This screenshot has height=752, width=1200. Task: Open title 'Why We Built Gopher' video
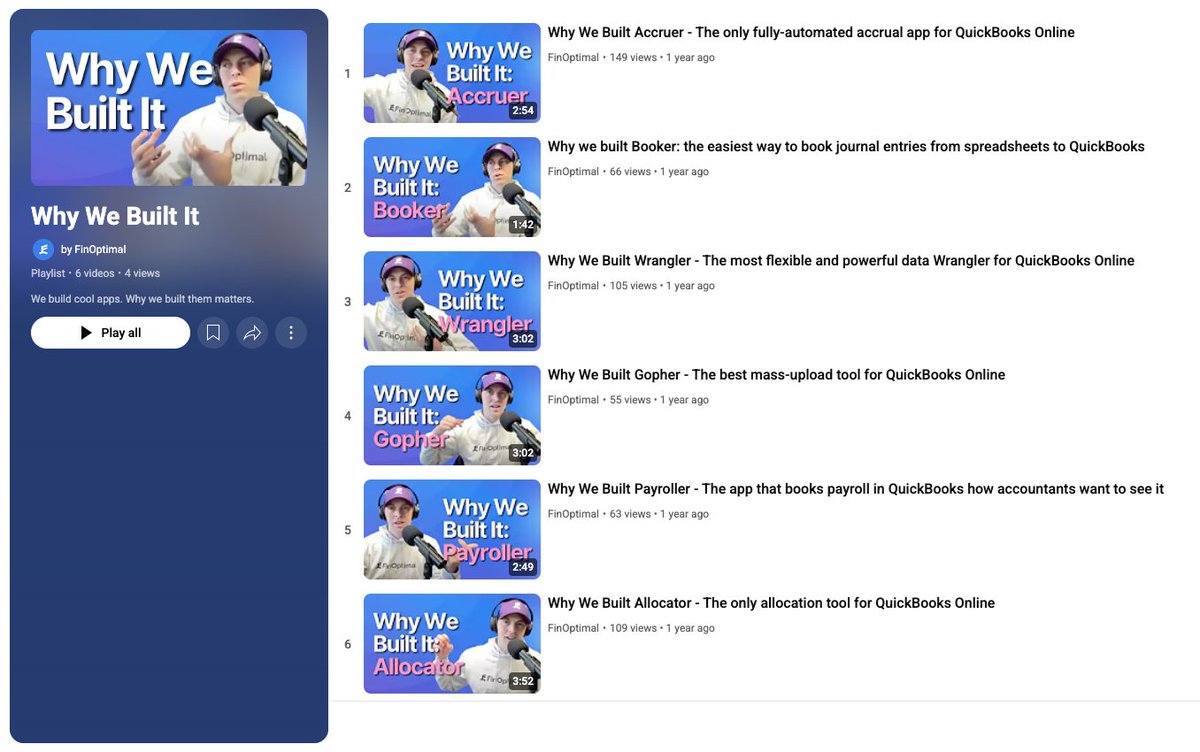[x=776, y=375]
